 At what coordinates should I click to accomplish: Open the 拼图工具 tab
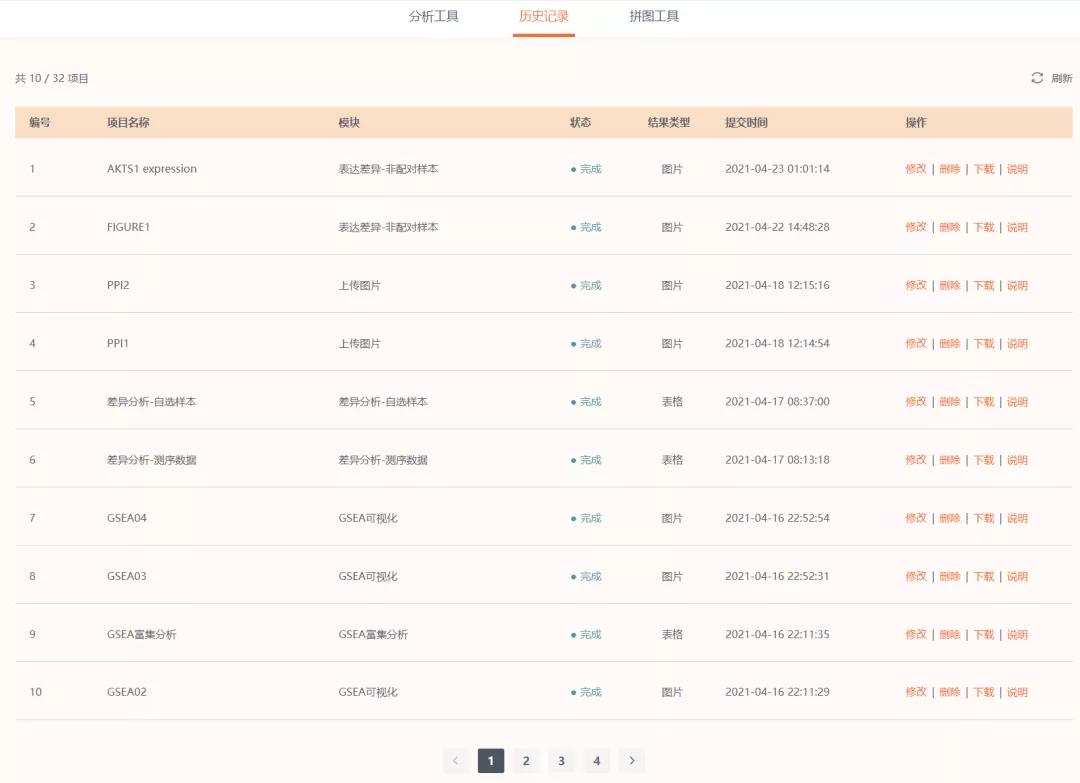(656, 17)
